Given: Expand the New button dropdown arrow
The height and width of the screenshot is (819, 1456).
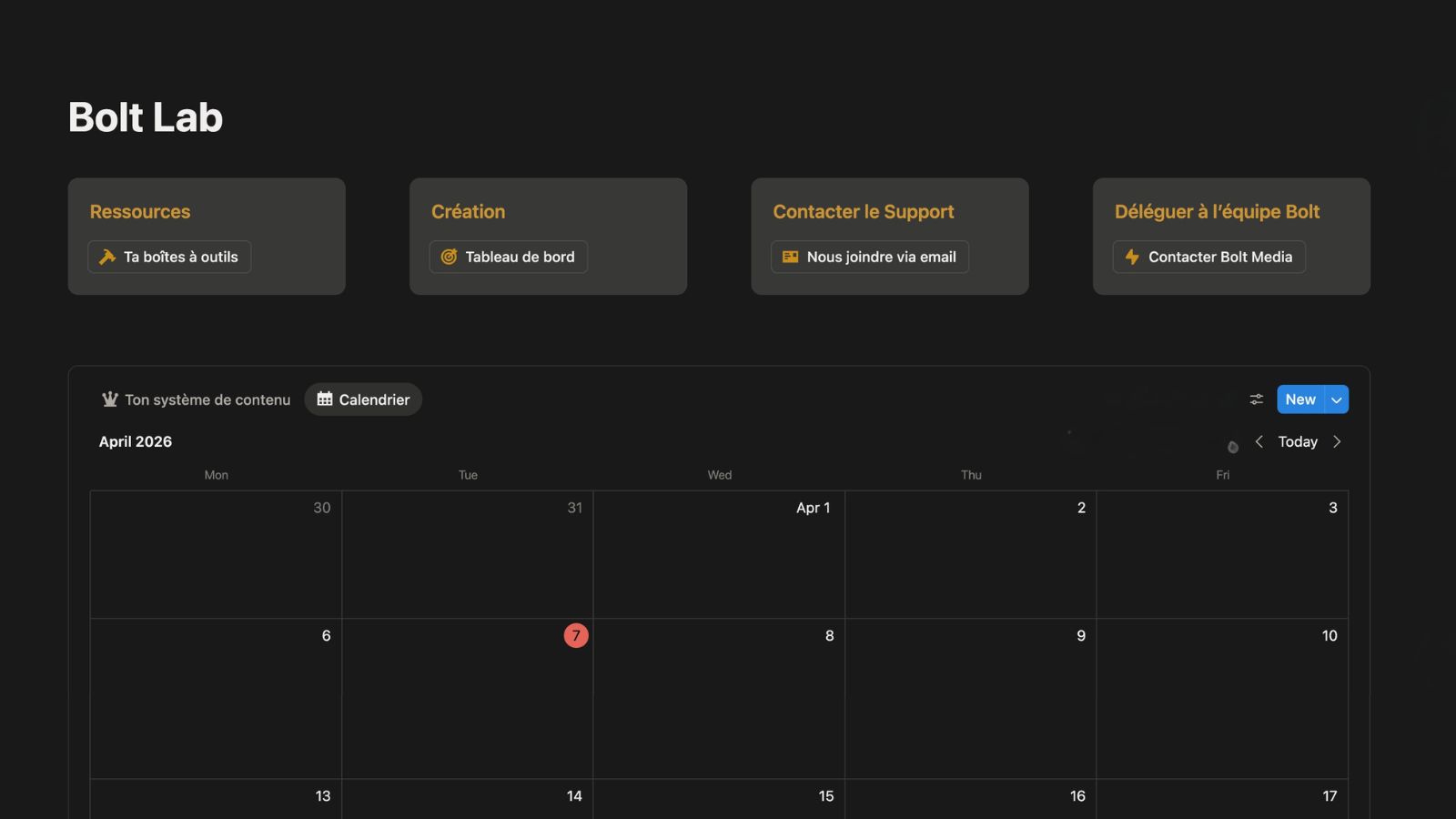Looking at the screenshot, I should (x=1337, y=399).
